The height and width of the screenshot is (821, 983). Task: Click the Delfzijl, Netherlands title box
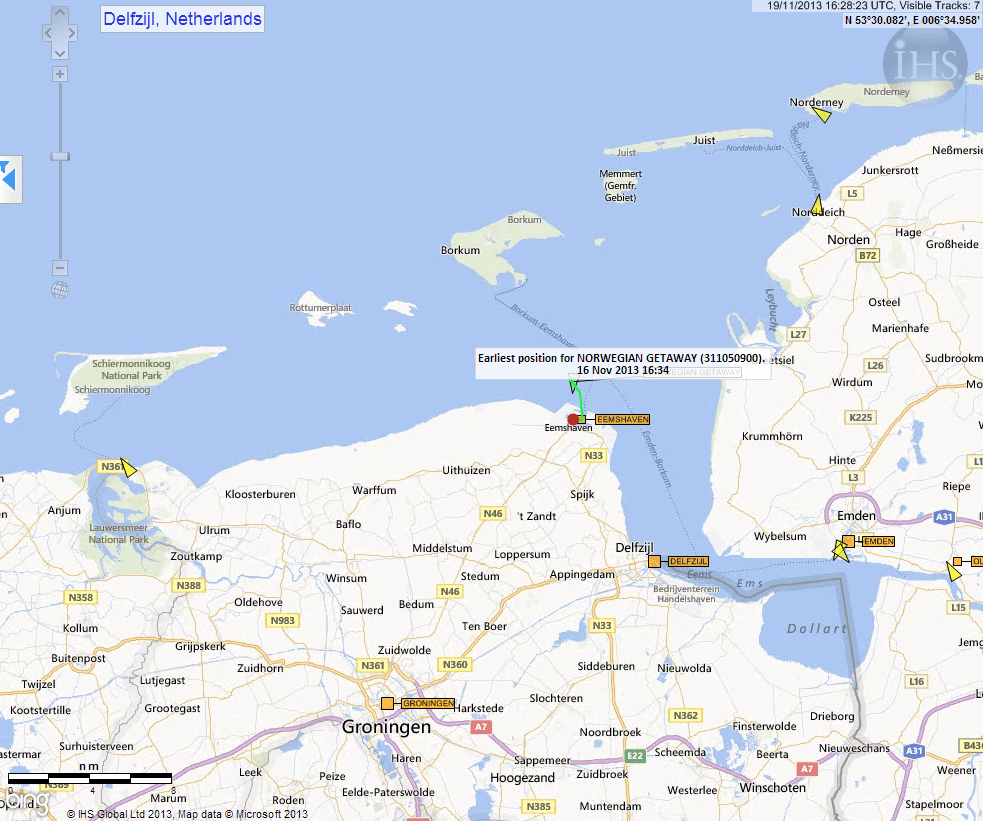[182, 19]
